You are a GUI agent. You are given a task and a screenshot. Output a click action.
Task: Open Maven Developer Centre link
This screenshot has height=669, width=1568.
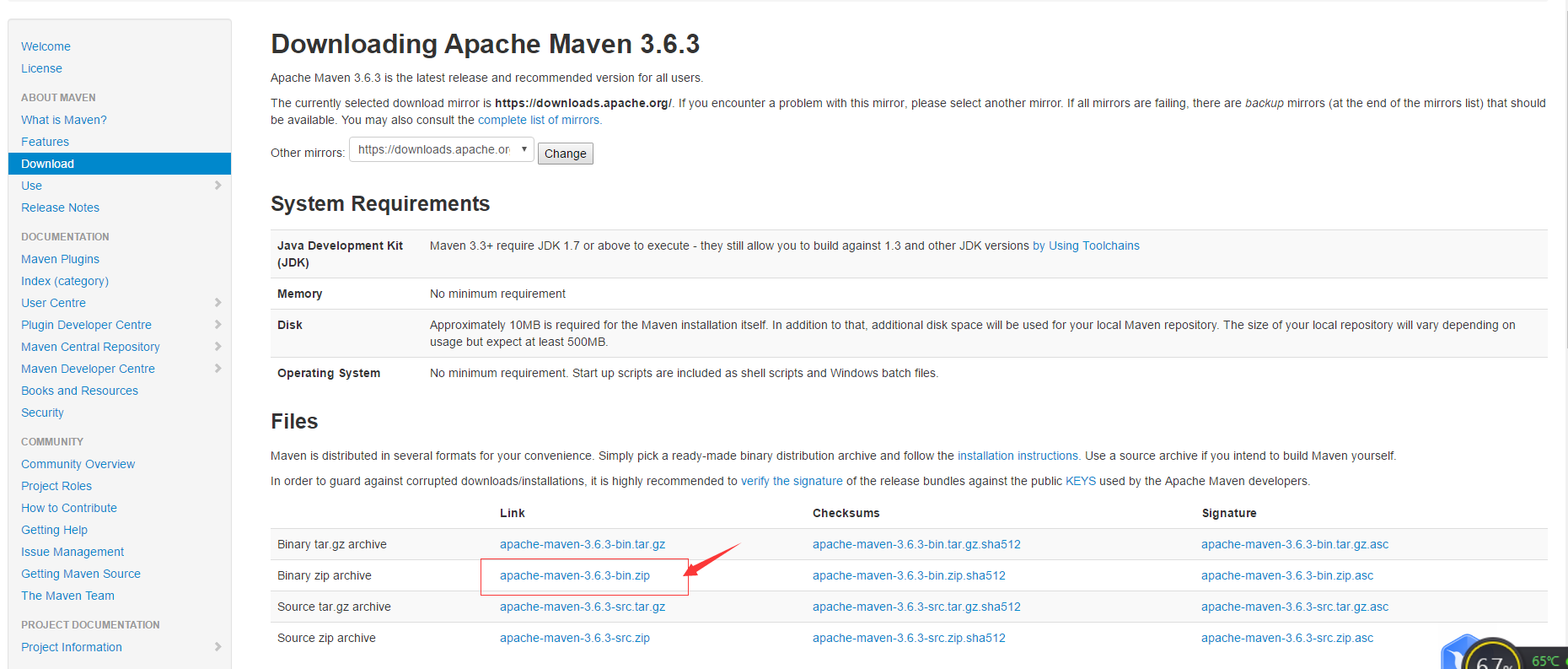(x=88, y=369)
